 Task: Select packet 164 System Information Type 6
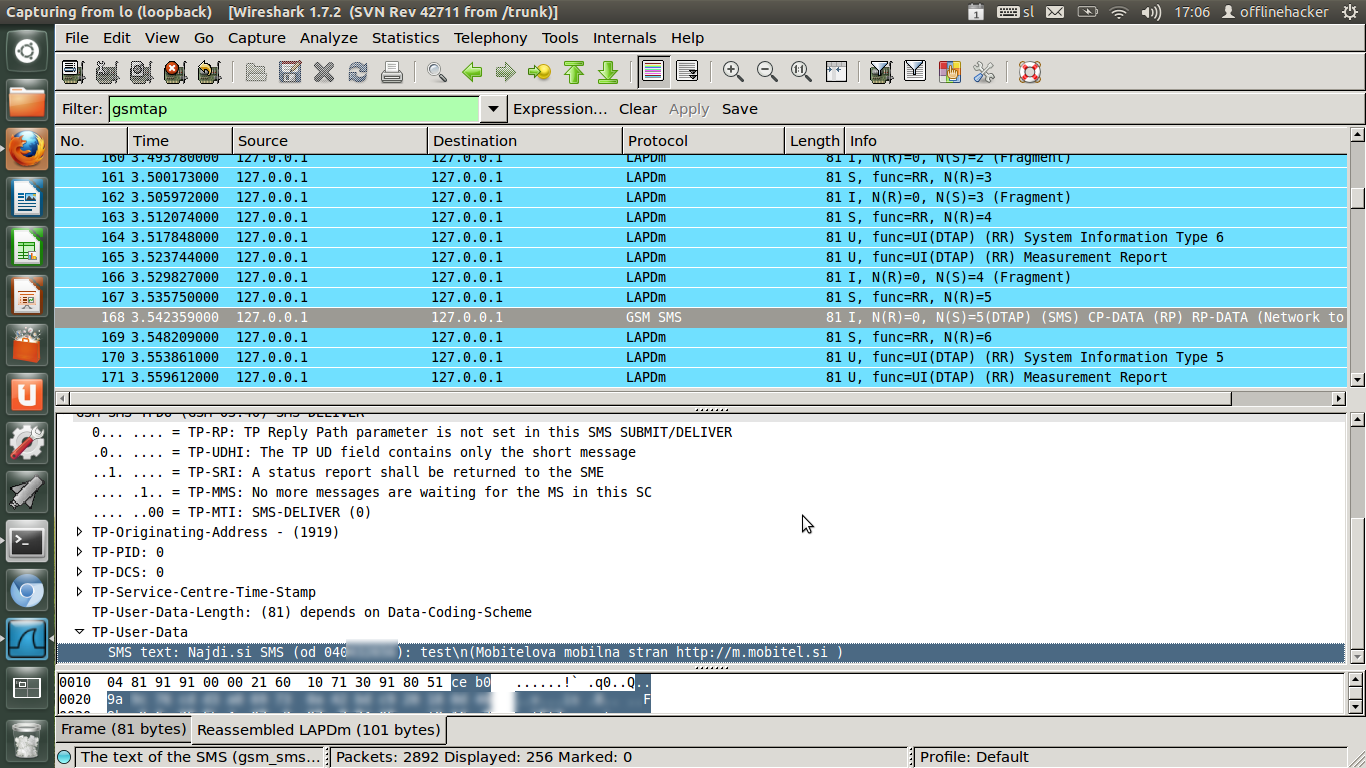pyautogui.click(x=701, y=237)
